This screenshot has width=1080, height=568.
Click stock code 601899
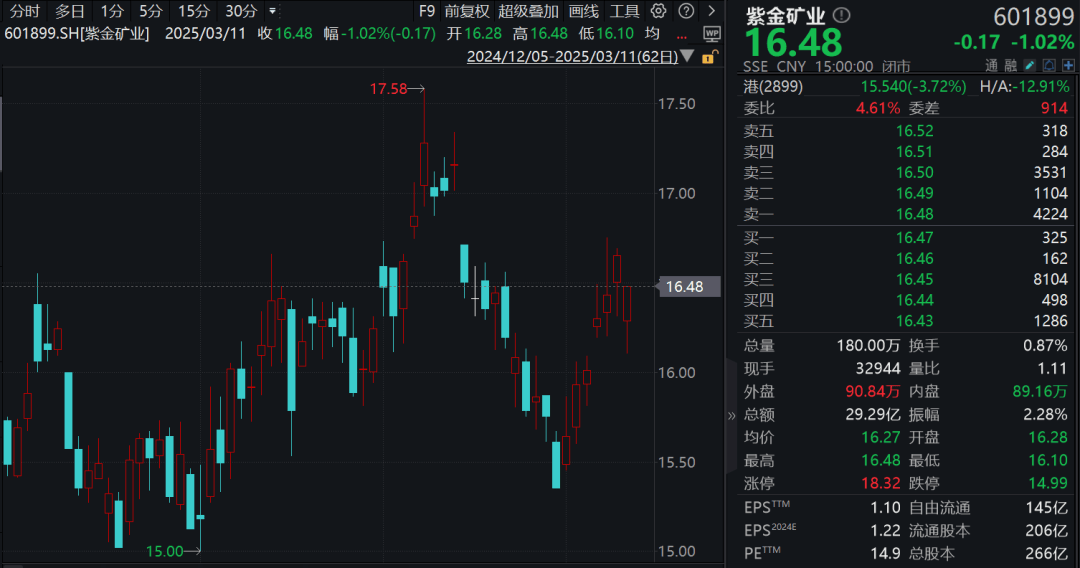click(x=1033, y=17)
